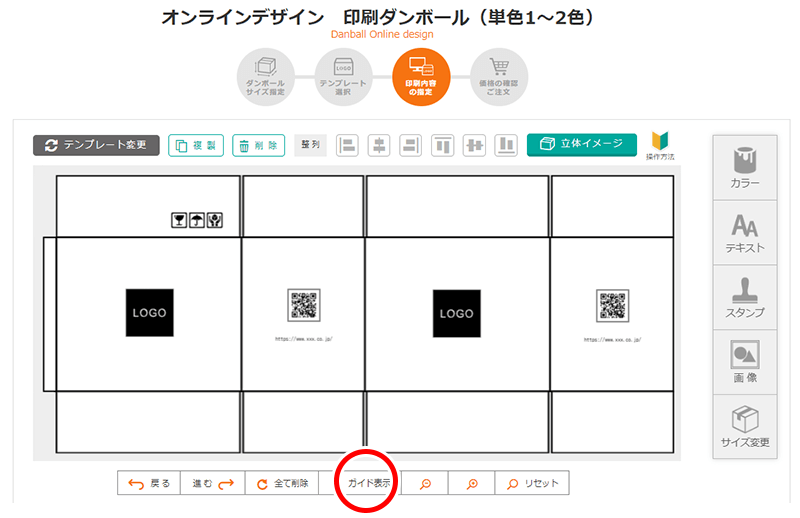Screen dimensions: 800x518
Task: Align objects to vertical middle
Action: pos(474,145)
